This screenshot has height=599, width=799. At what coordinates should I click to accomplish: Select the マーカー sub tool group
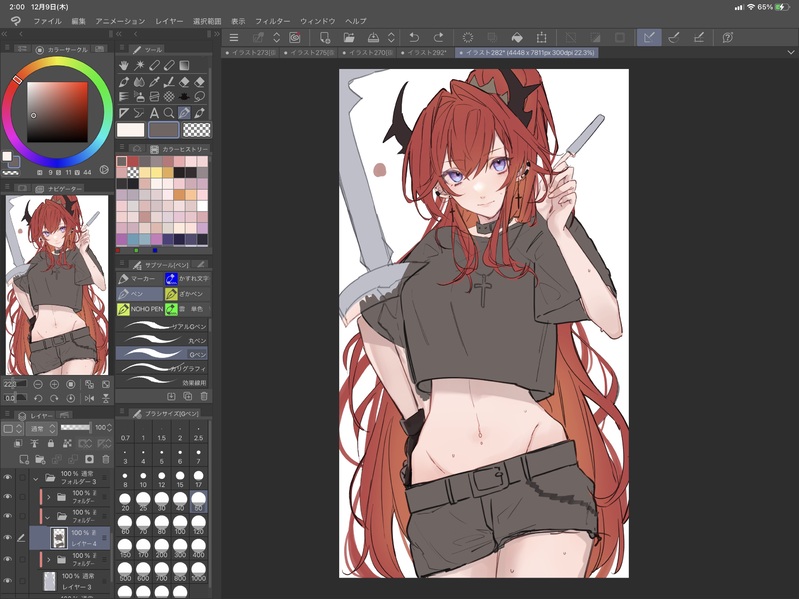[139, 279]
